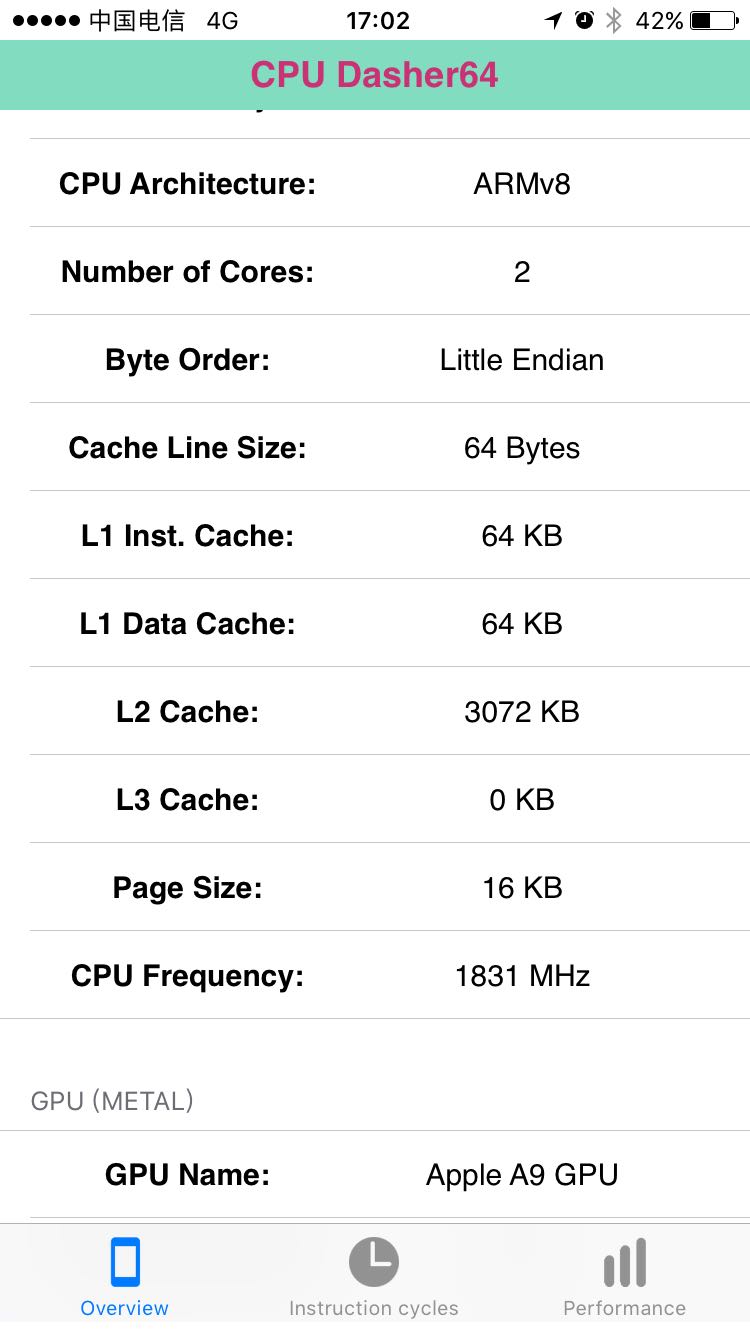Switch to the Performance tab label

coord(624,1308)
